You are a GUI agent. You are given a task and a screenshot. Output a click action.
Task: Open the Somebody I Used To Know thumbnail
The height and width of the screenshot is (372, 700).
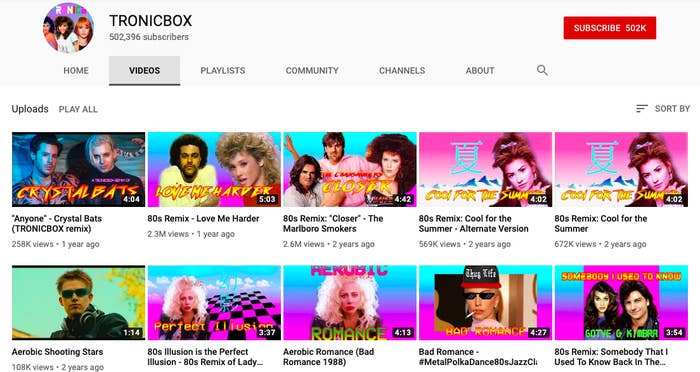(x=621, y=303)
